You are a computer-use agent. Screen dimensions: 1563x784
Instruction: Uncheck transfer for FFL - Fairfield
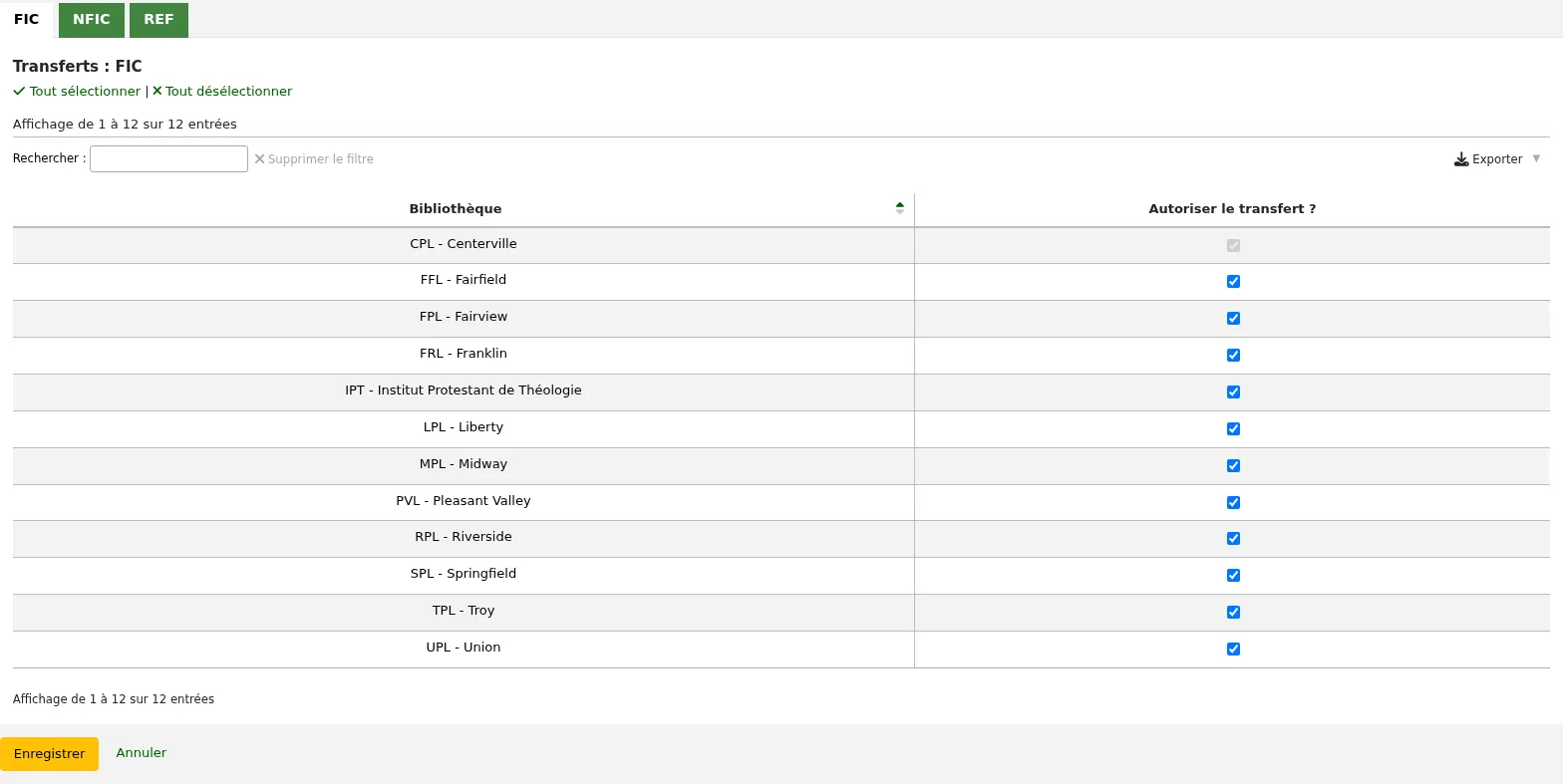click(x=1233, y=281)
